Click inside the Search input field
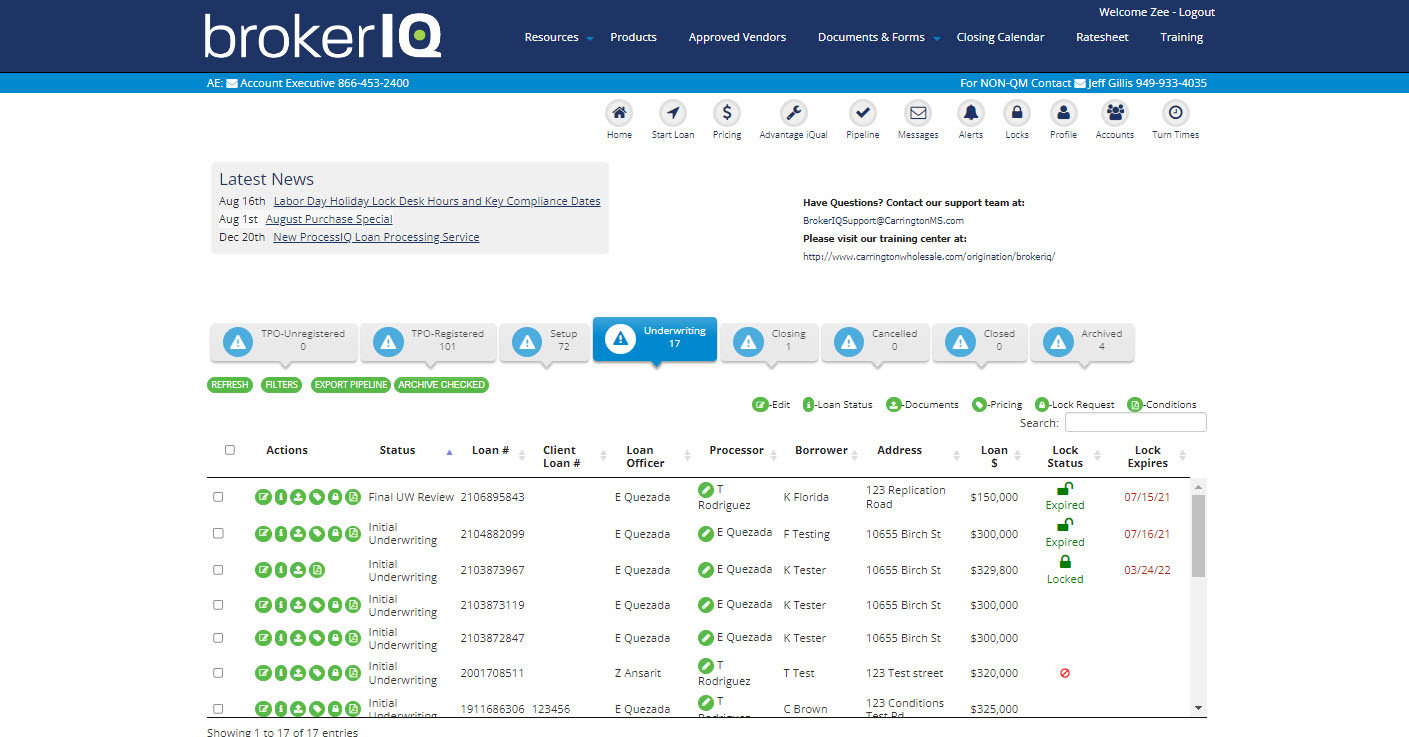 (x=1135, y=423)
